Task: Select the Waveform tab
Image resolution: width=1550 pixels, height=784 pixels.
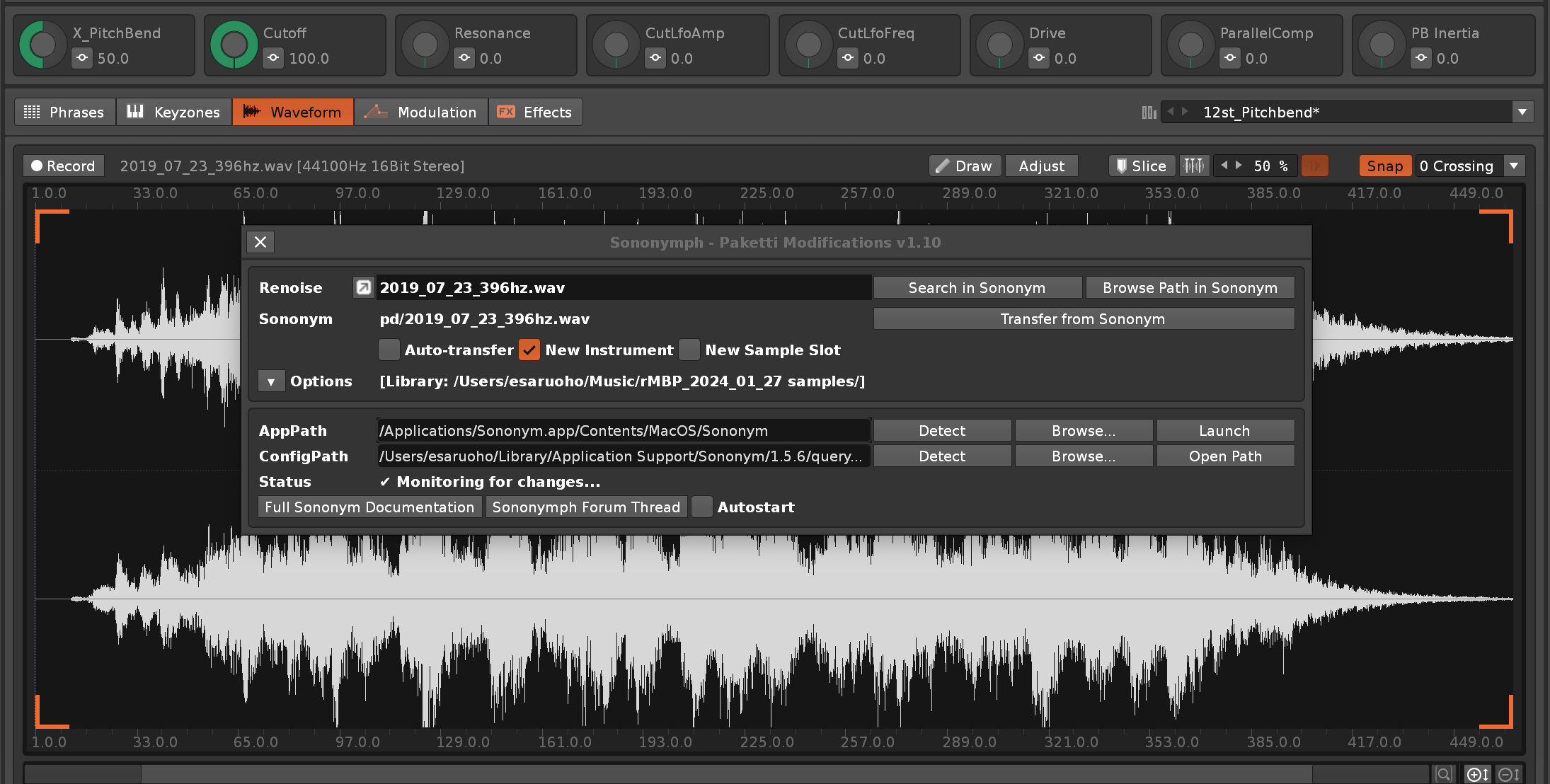Action: click(x=292, y=112)
